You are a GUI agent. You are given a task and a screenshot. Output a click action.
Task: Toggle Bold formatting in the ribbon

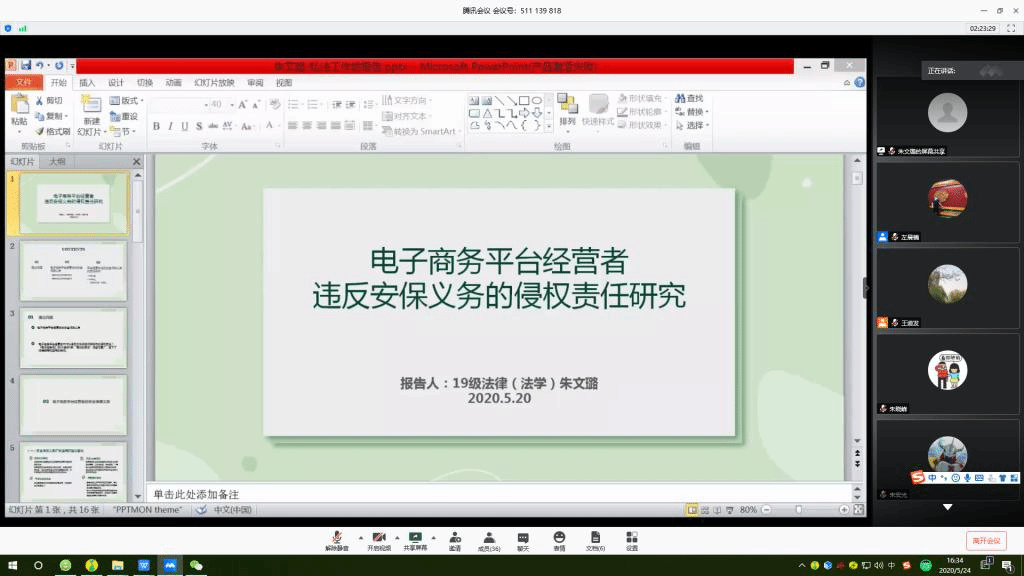[x=156, y=126]
